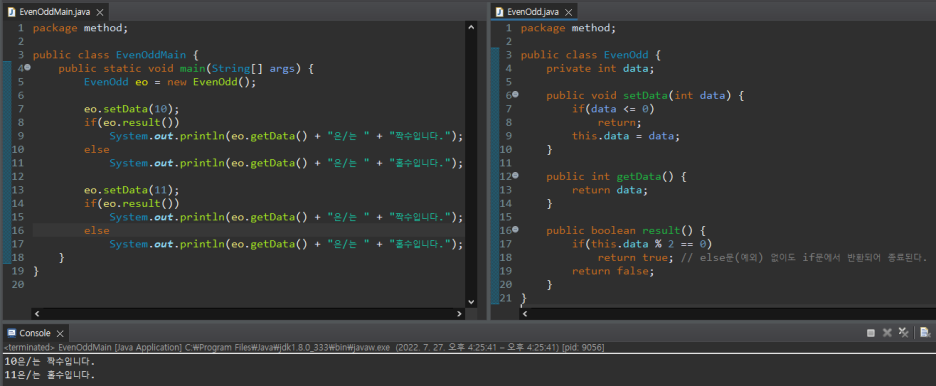Collapse the result method fold marker
This screenshot has height=386, width=936.
click(x=515, y=229)
